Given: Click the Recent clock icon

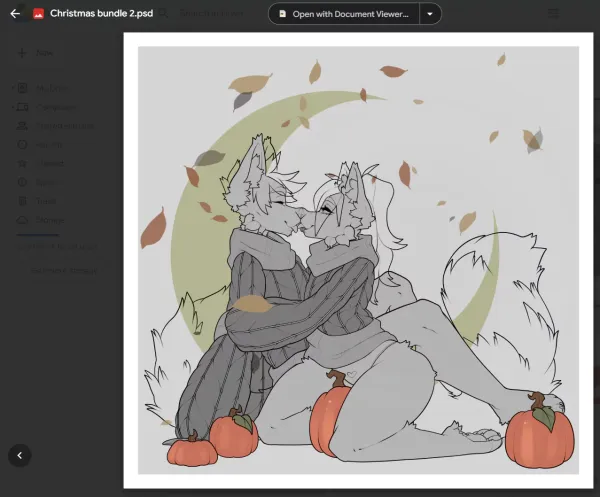Looking at the screenshot, I should [x=23, y=145].
